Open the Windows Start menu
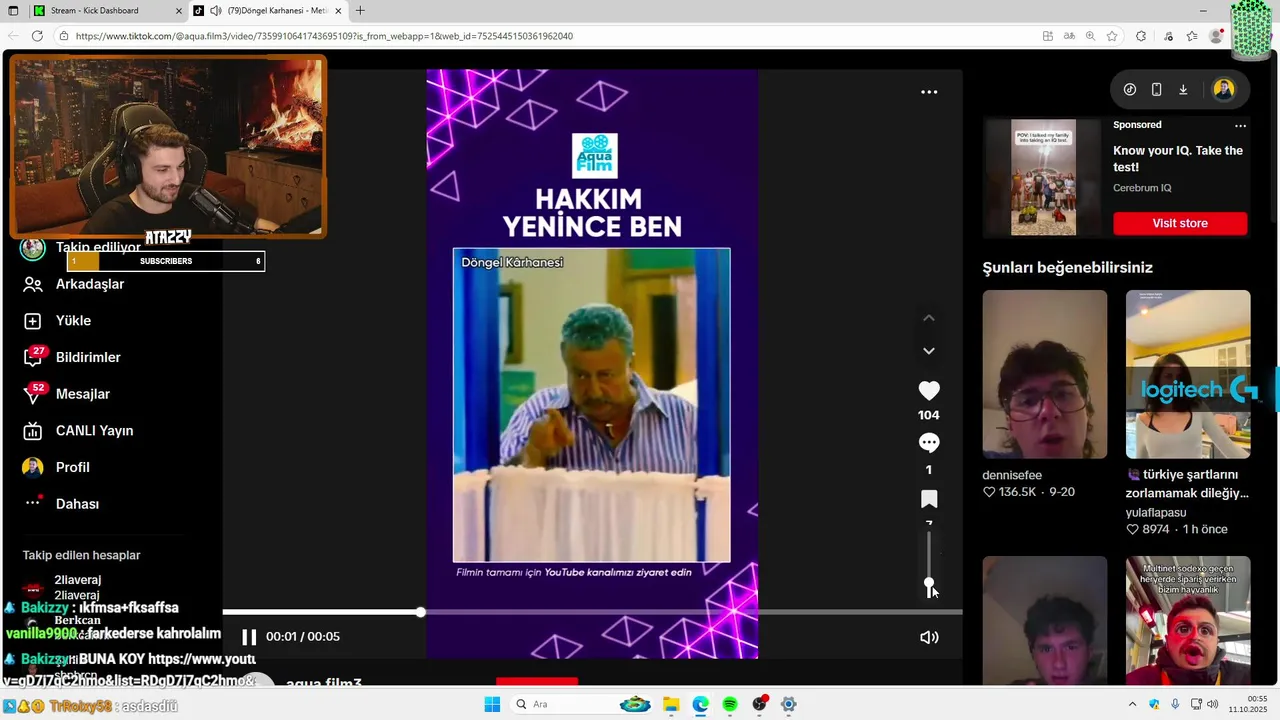Viewport: 1280px width, 720px height. tap(492, 705)
